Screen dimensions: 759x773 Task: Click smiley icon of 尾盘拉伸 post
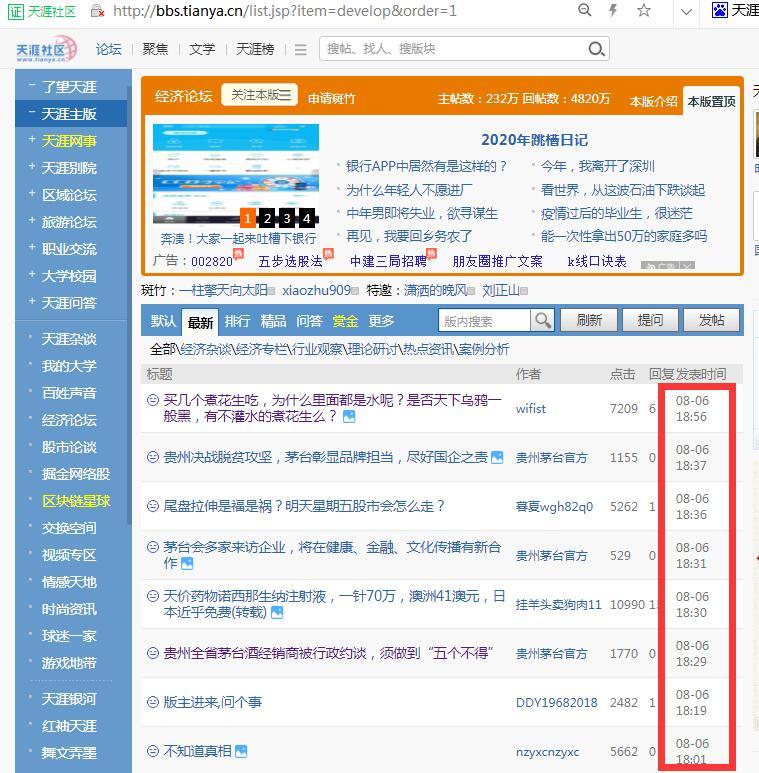153,506
